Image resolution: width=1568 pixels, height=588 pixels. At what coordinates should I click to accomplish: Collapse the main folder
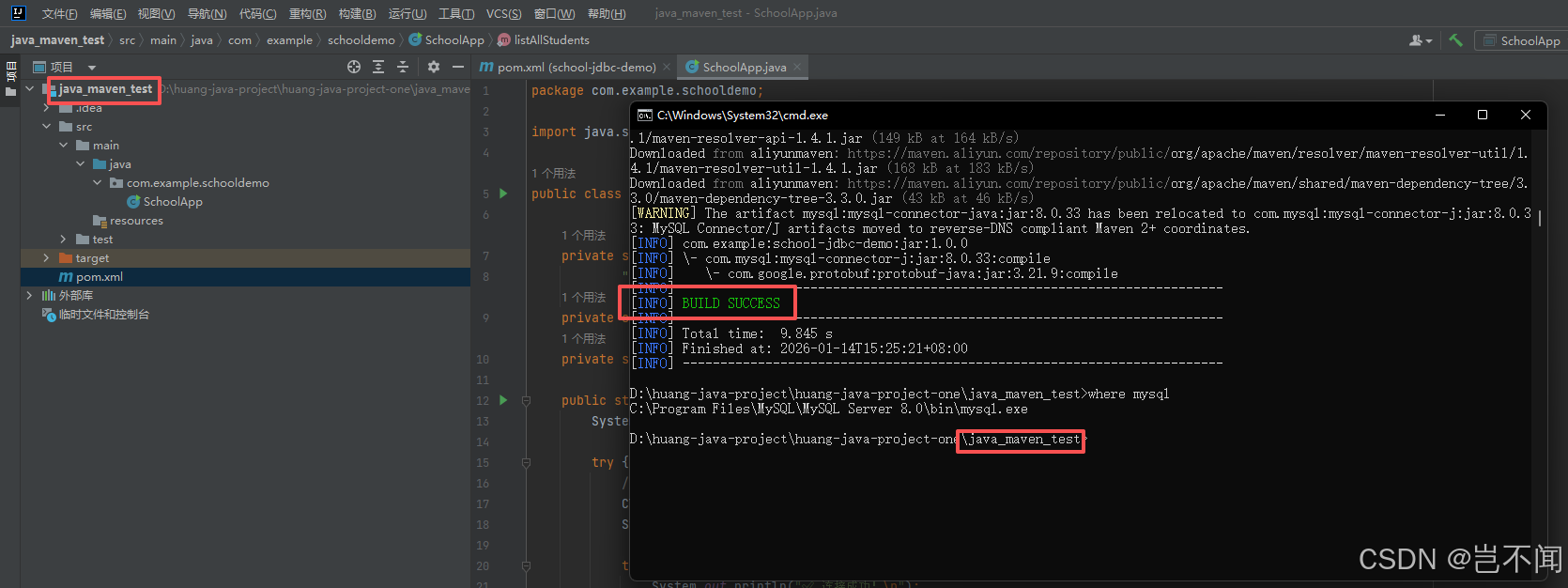64,146
